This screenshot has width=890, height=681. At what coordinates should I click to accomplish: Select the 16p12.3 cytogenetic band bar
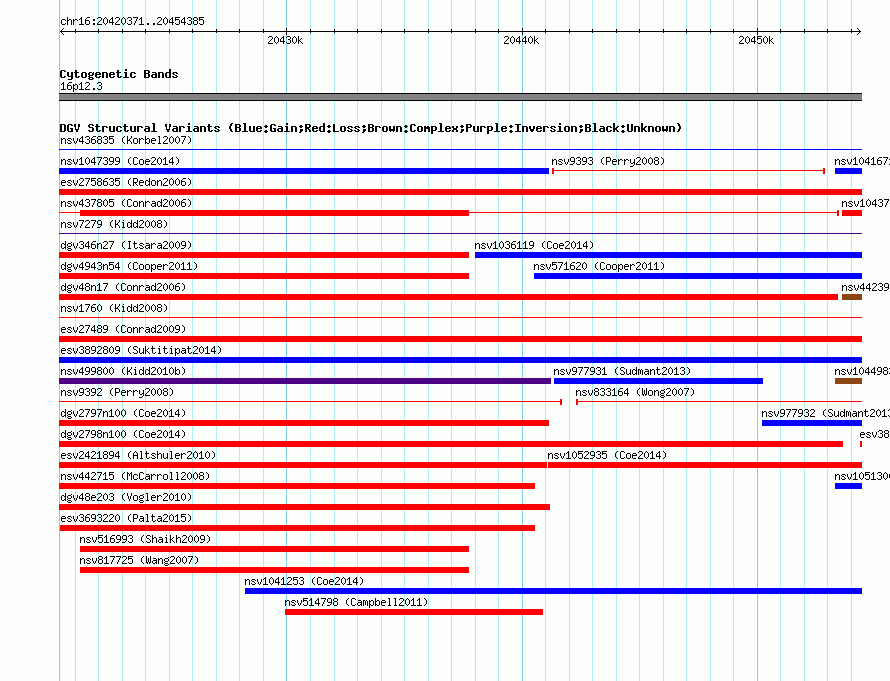pyautogui.click(x=461, y=97)
